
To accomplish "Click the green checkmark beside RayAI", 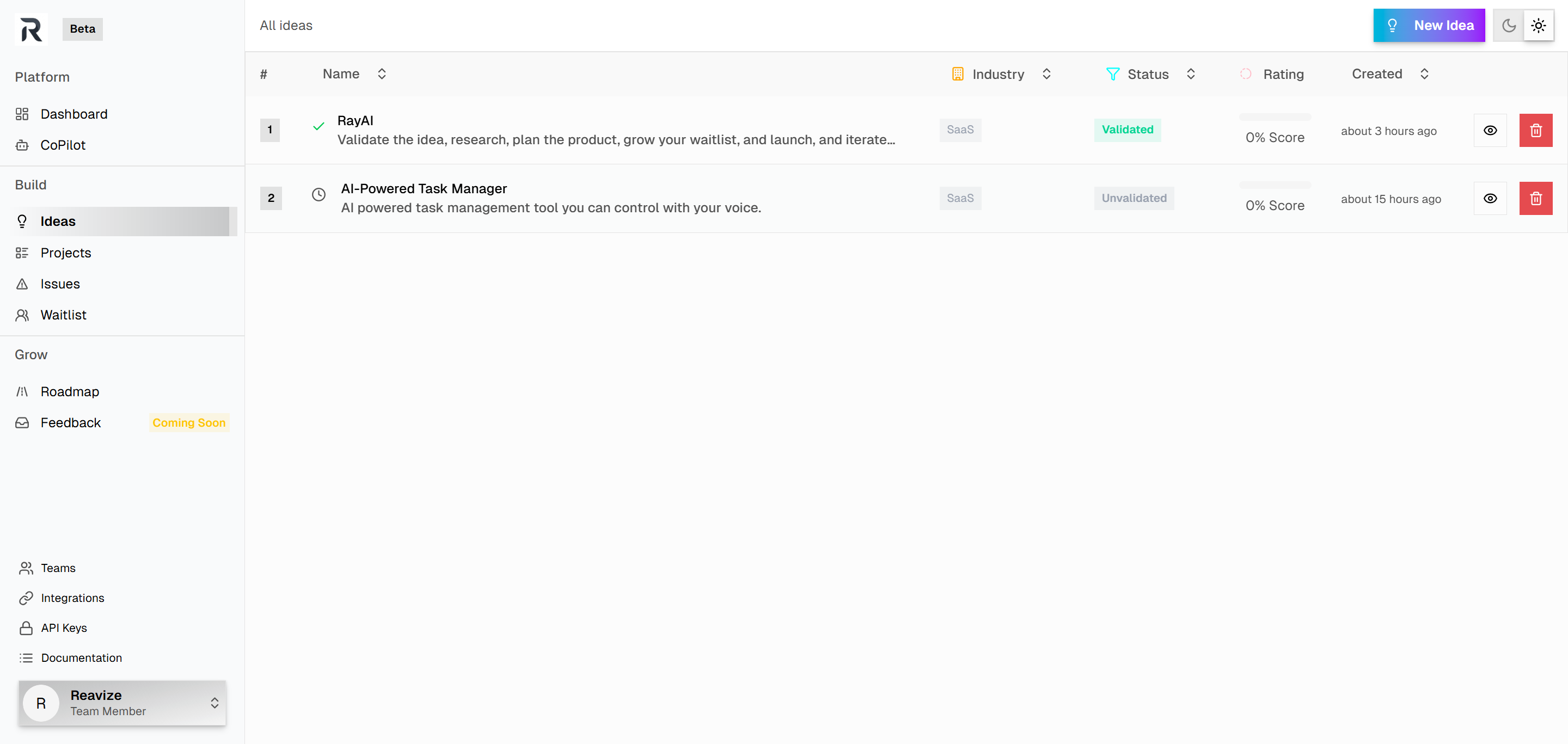I will [x=318, y=126].
